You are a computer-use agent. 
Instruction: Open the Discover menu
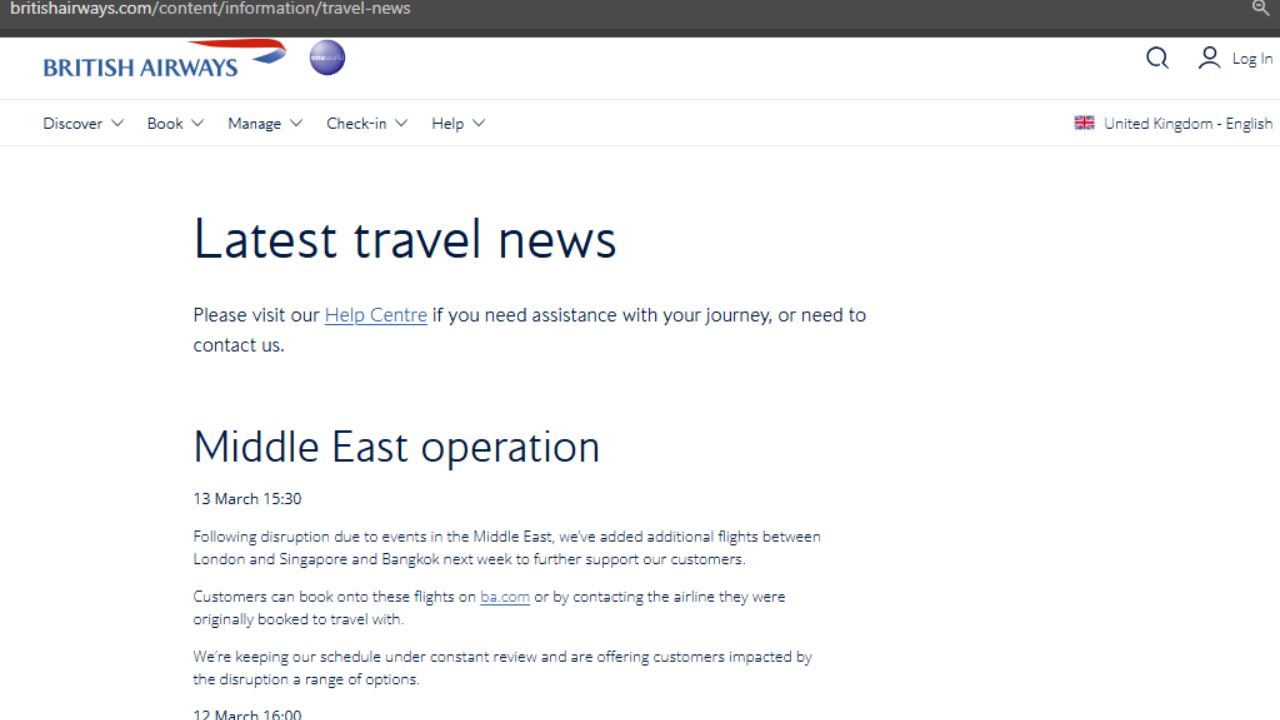point(73,123)
